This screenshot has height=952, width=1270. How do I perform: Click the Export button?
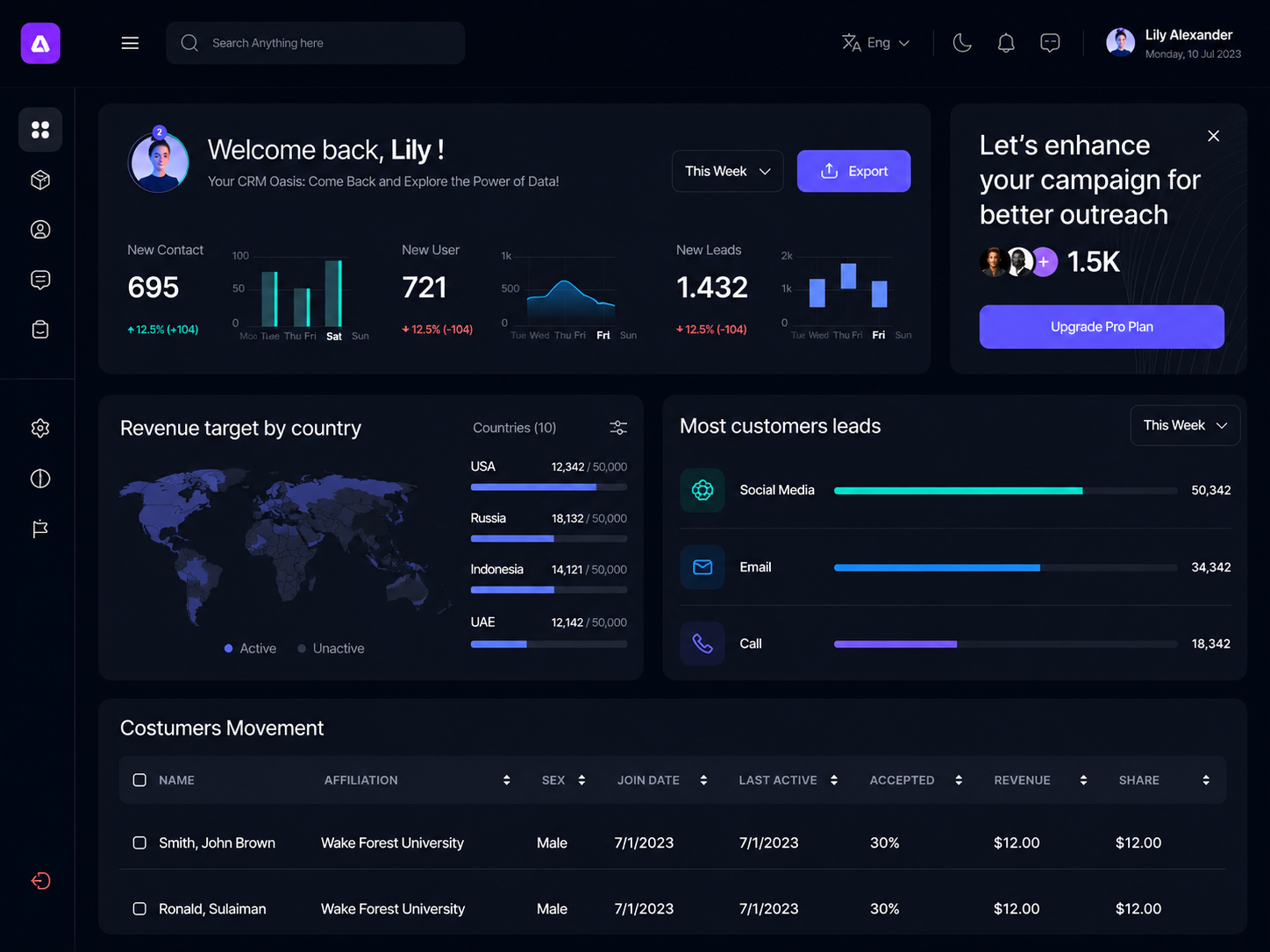click(x=853, y=171)
